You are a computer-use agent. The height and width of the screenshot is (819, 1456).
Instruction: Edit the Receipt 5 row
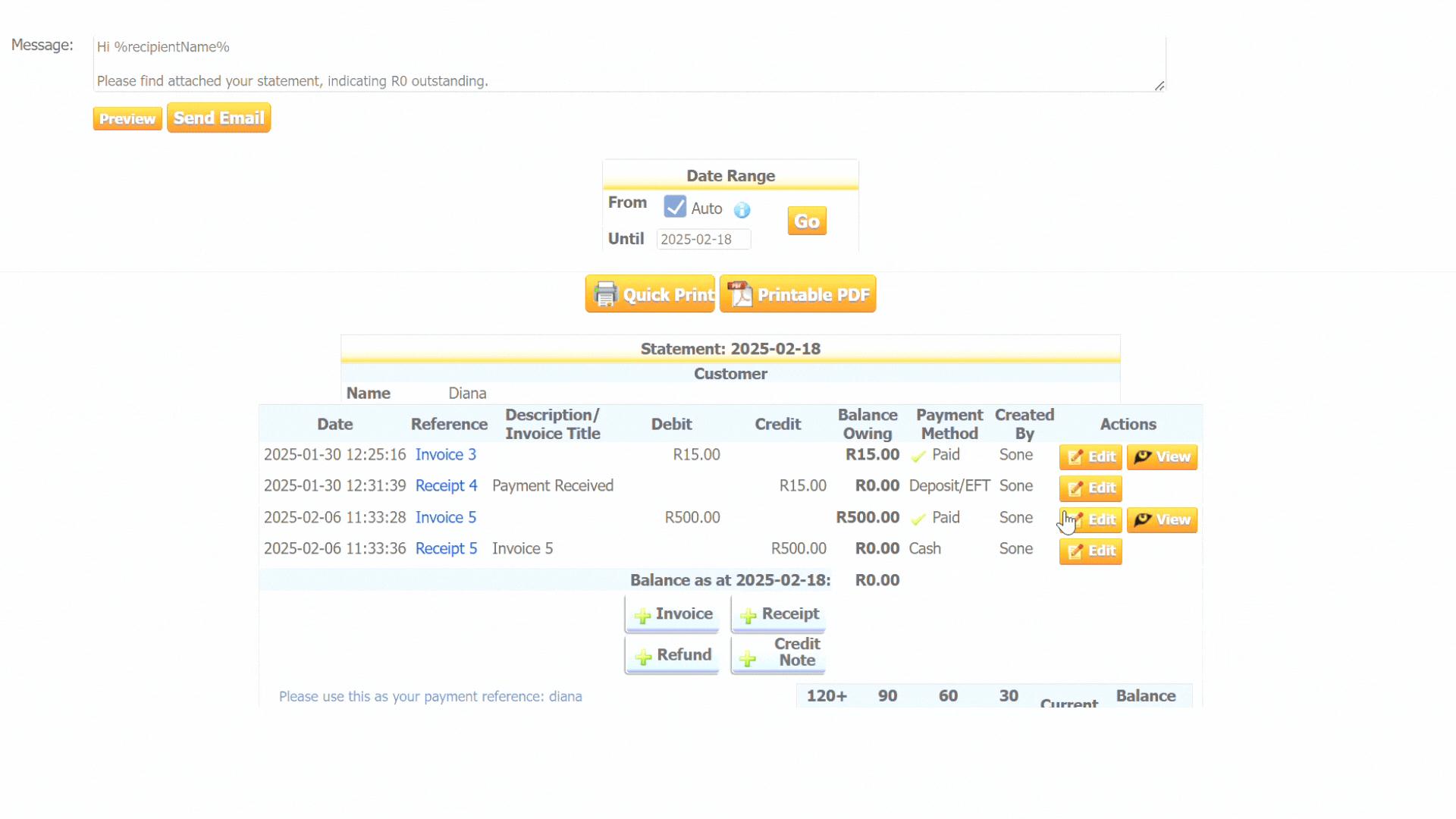tap(1090, 551)
